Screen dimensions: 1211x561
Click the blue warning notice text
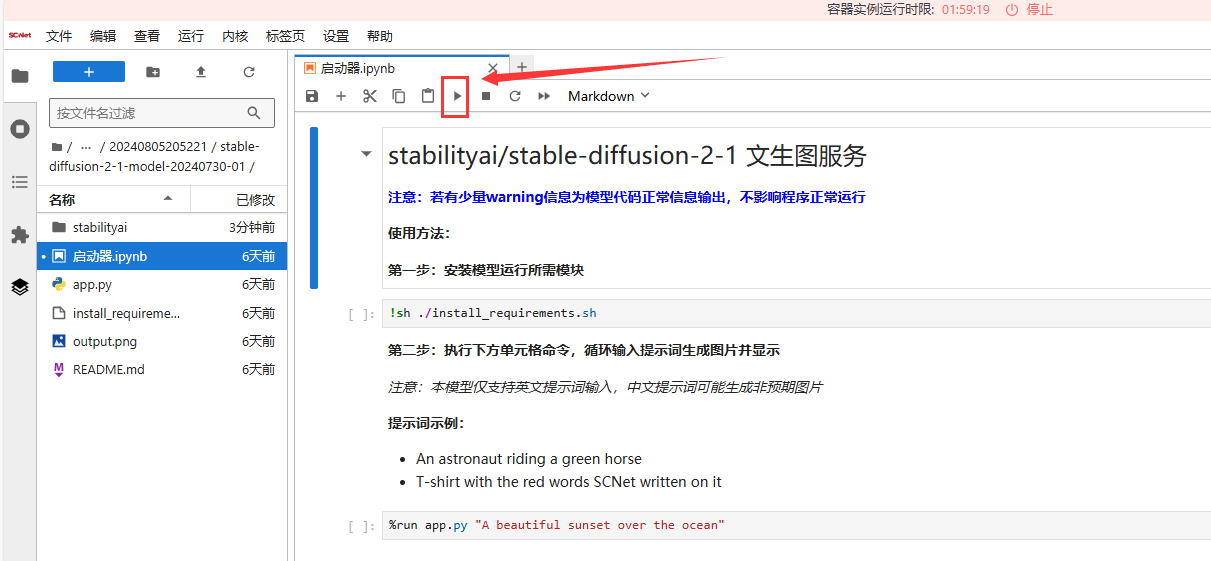626,197
